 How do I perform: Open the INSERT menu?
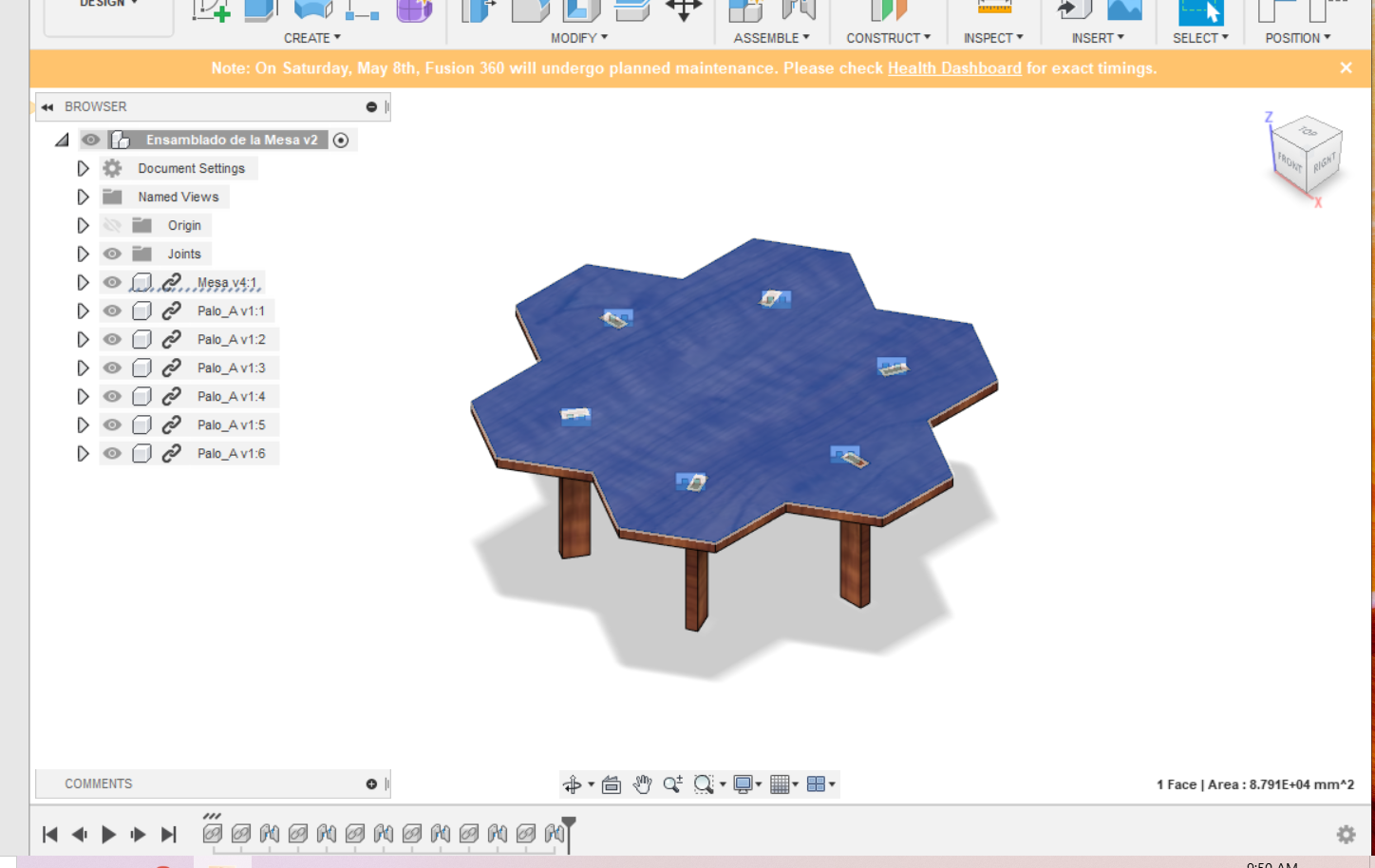1098,38
